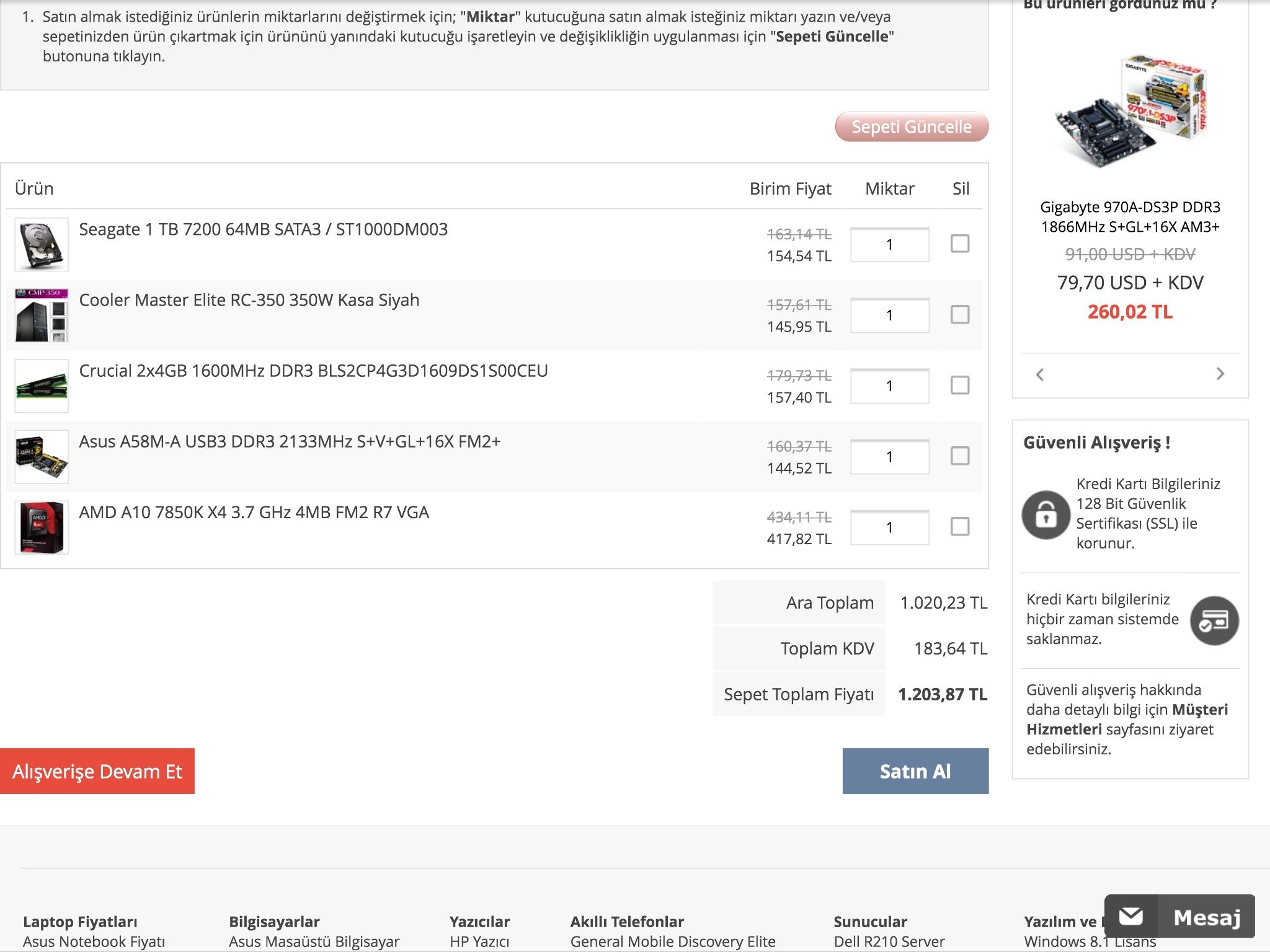1270x952 pixels.
Task: Show next recommended product with right arrow
Action: [x=1220, y=374]
